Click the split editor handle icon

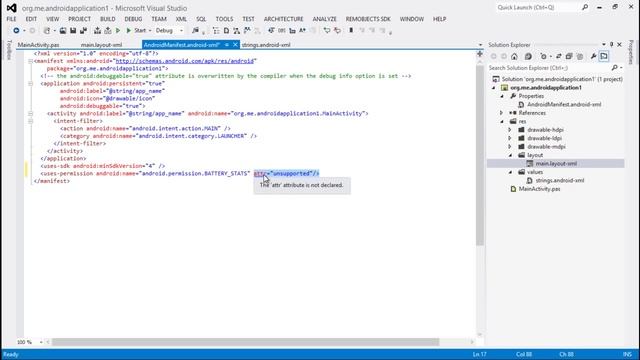tap(480, 53)
